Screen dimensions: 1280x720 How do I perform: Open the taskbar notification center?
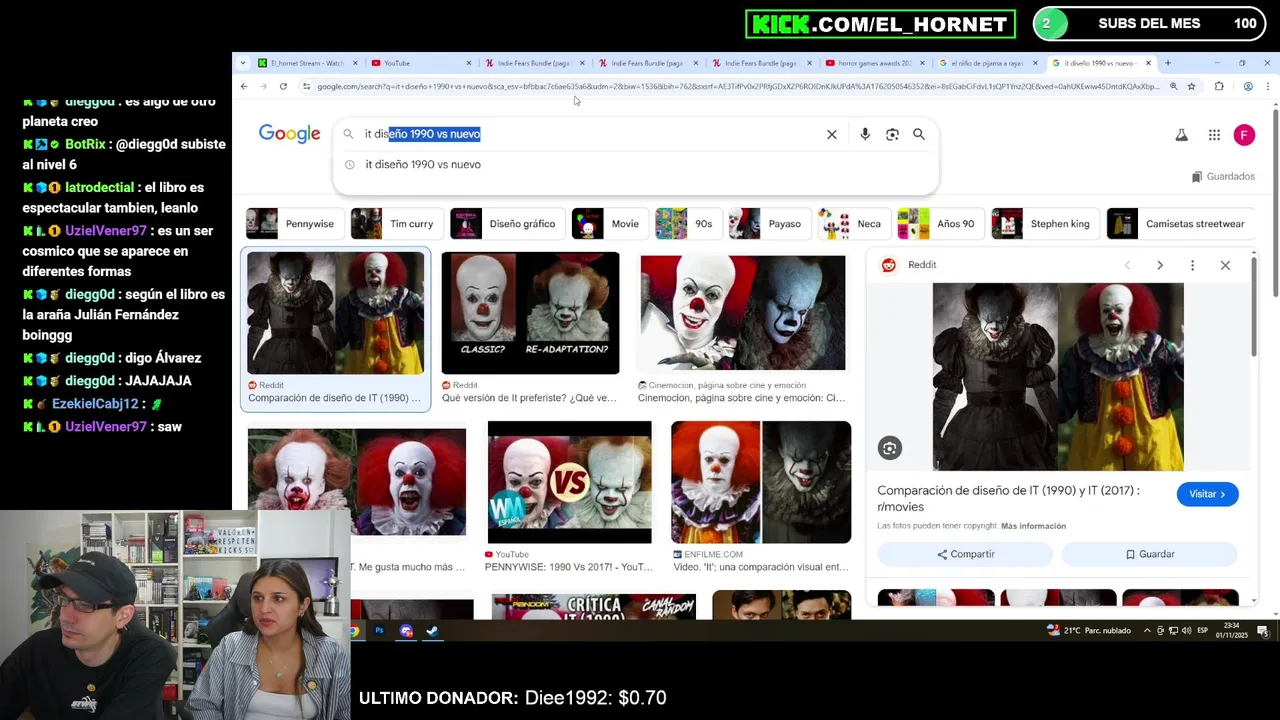tap(1263, 631)
